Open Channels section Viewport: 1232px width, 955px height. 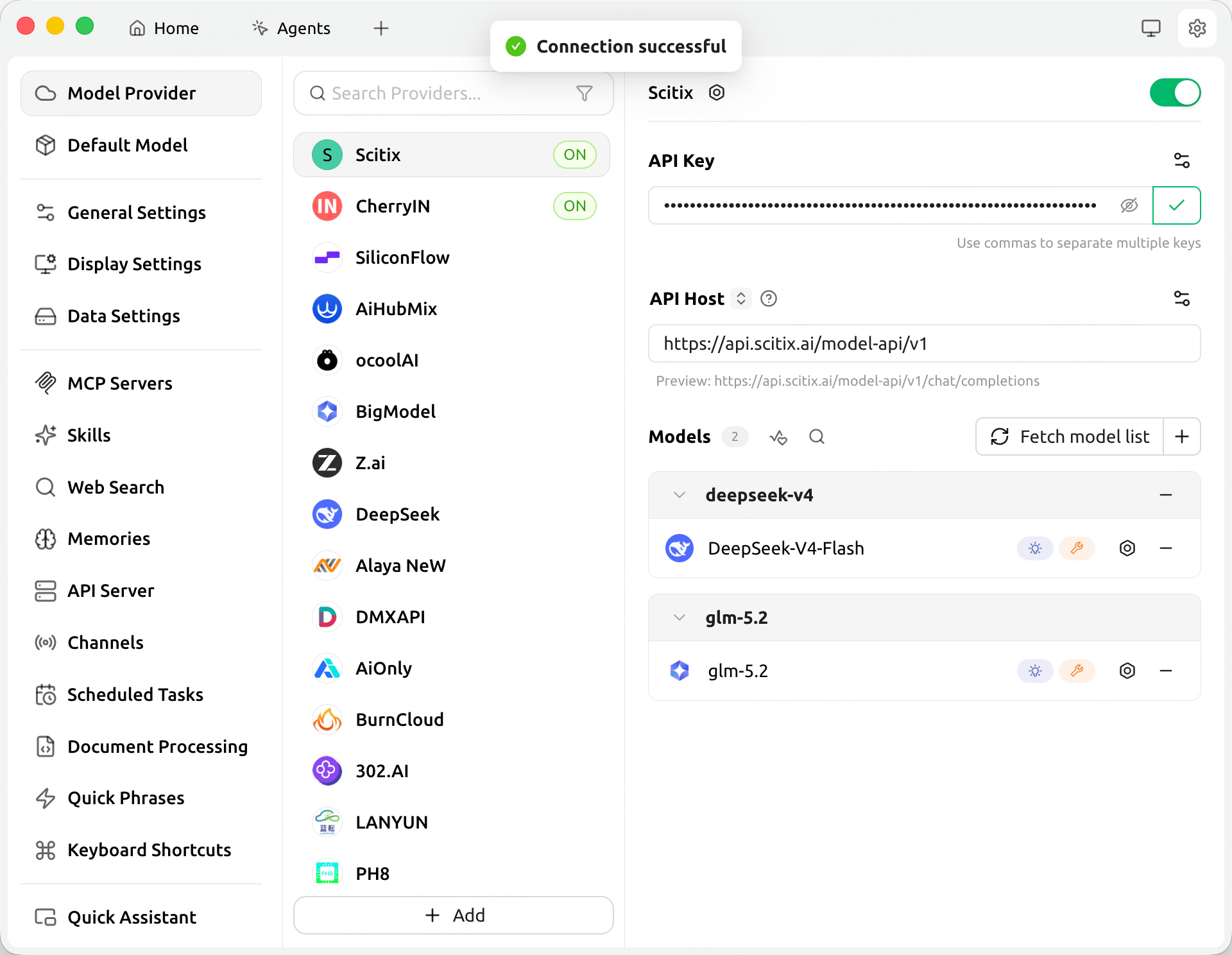coord(141,642)
